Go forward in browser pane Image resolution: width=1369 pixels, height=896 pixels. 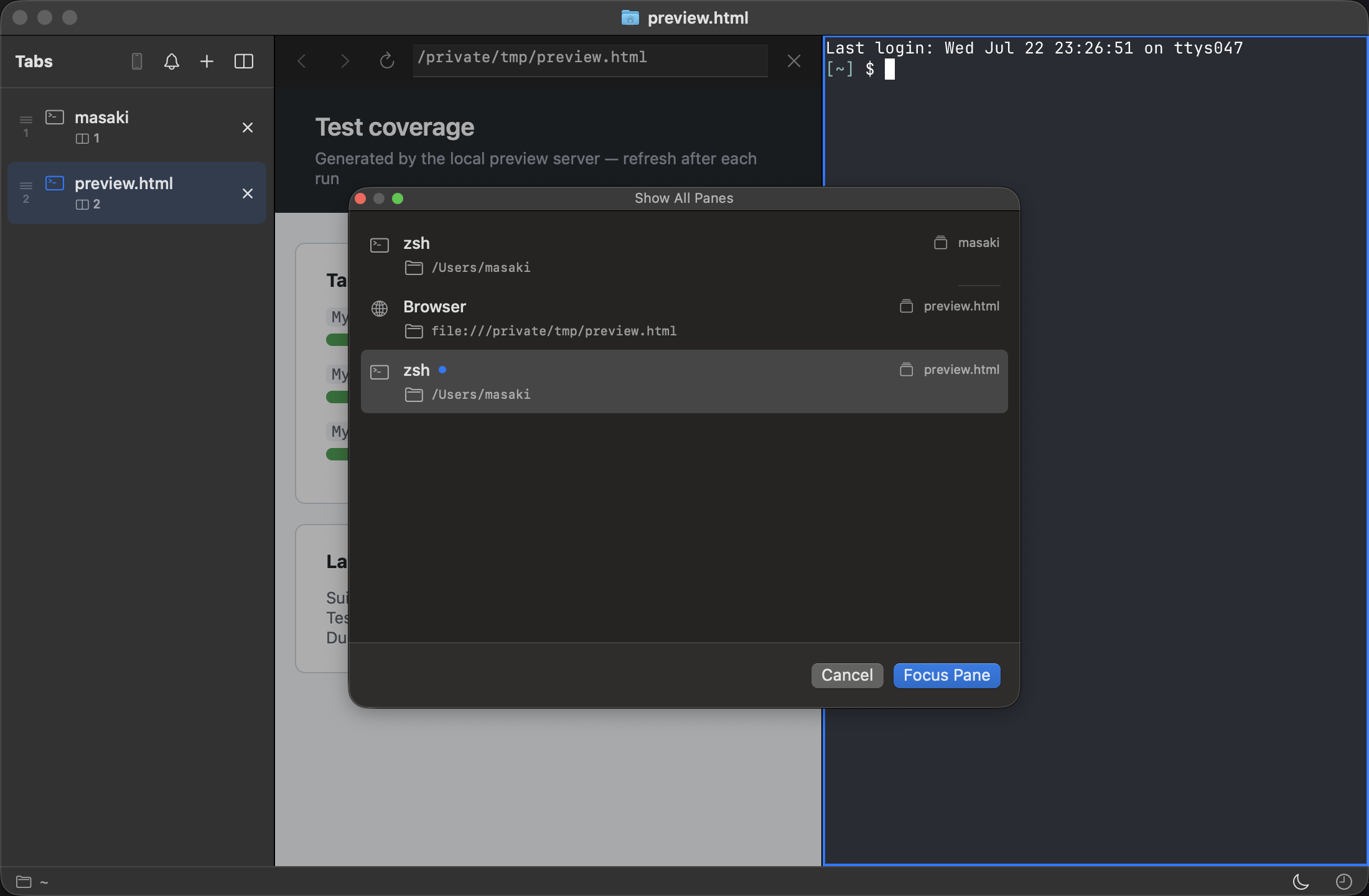(345, 61)
